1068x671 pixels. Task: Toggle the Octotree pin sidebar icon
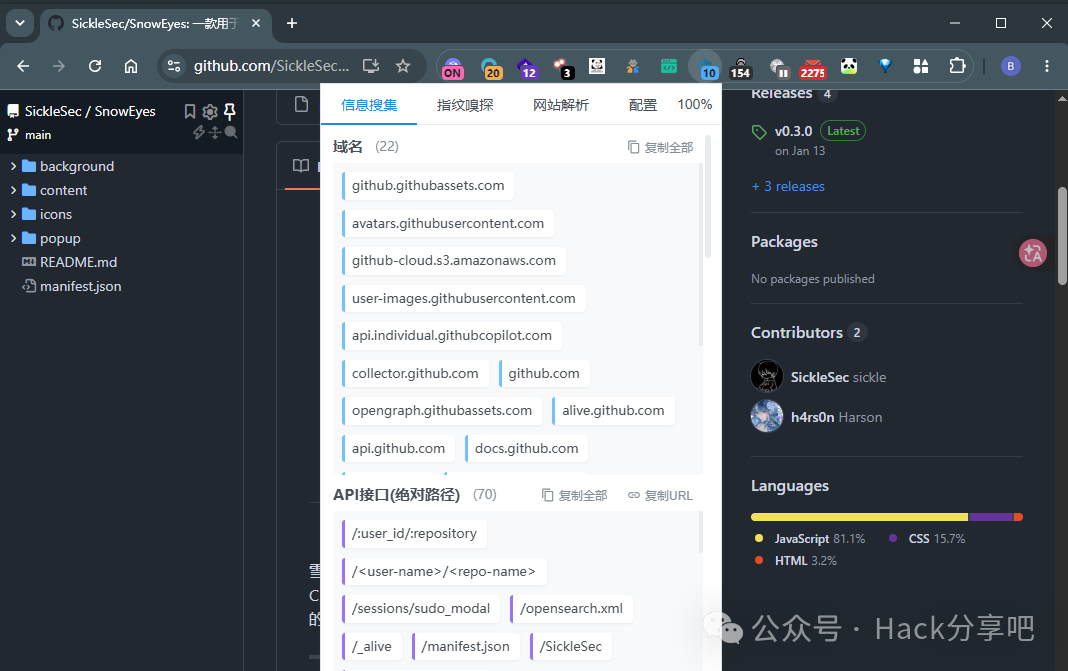coord(230,111)
